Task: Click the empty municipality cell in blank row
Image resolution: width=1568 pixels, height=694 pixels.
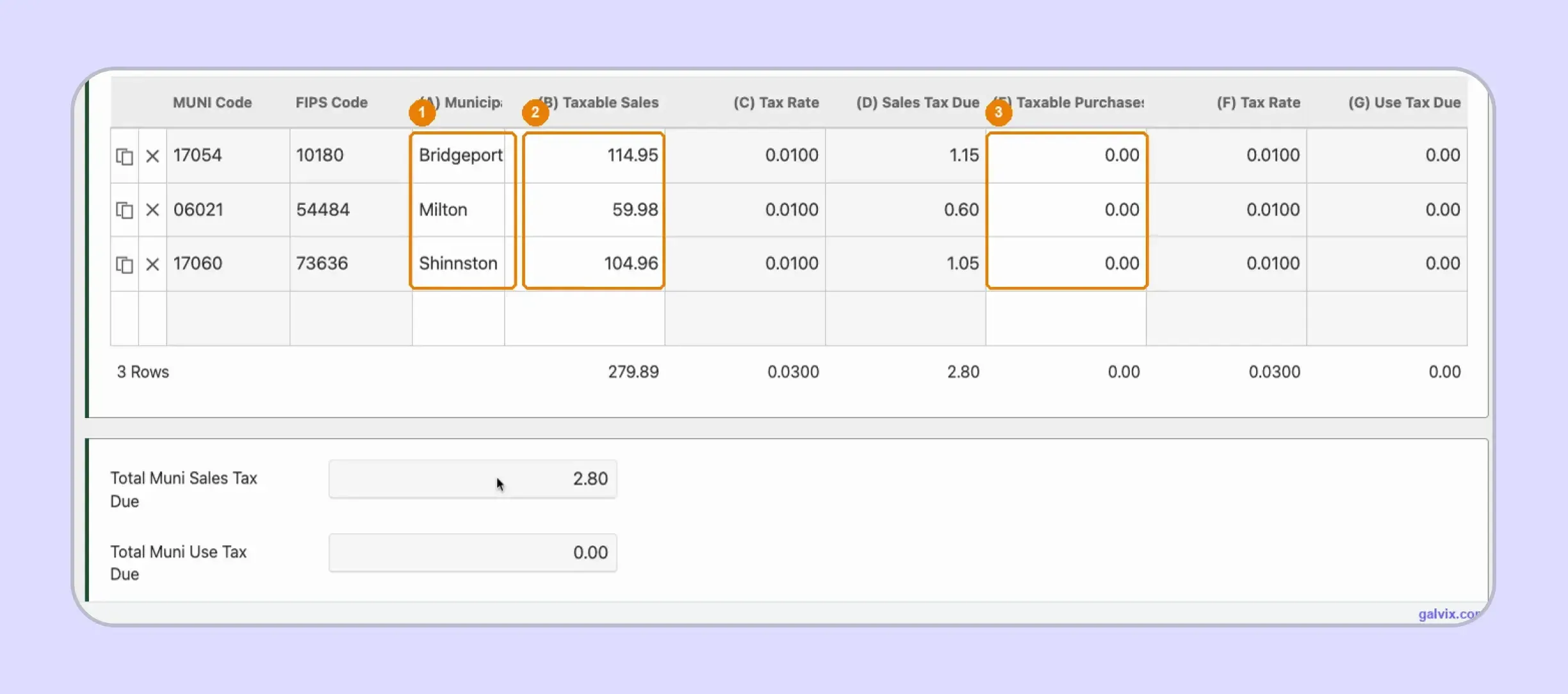Action: tap(459, 319)
